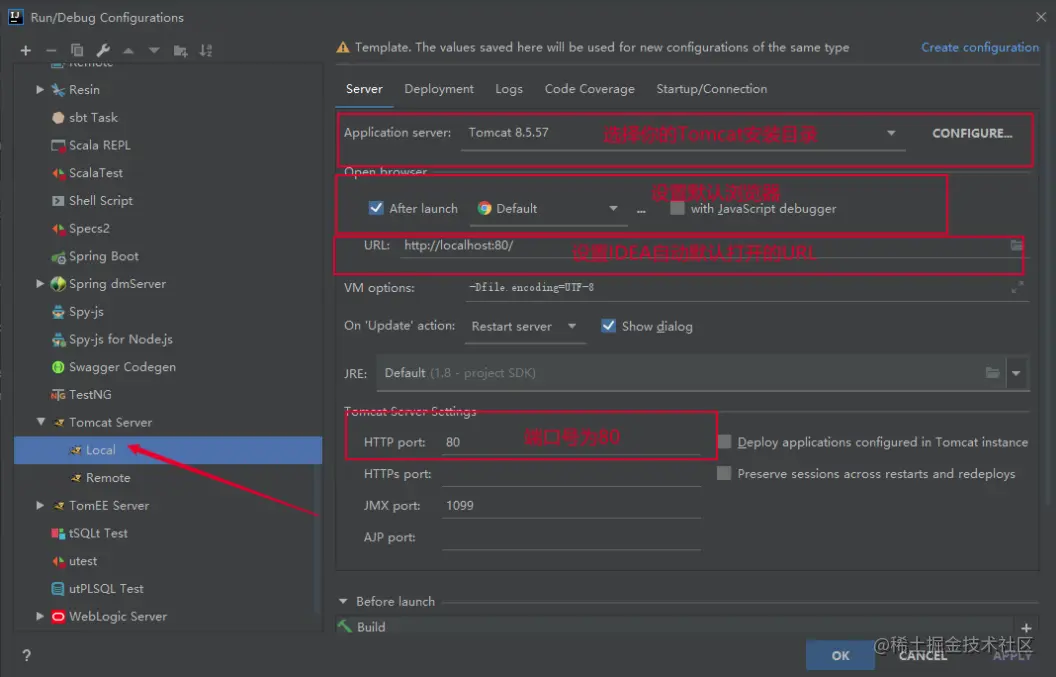The width and height of the screenshot is (1056, 677).
Task: Click the TestNG icon
Action: click(x=59, y=395)
